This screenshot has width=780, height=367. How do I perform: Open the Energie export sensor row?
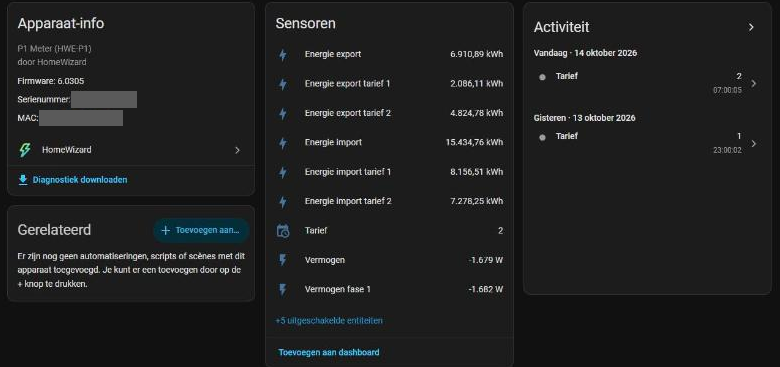tap(390, 54)
